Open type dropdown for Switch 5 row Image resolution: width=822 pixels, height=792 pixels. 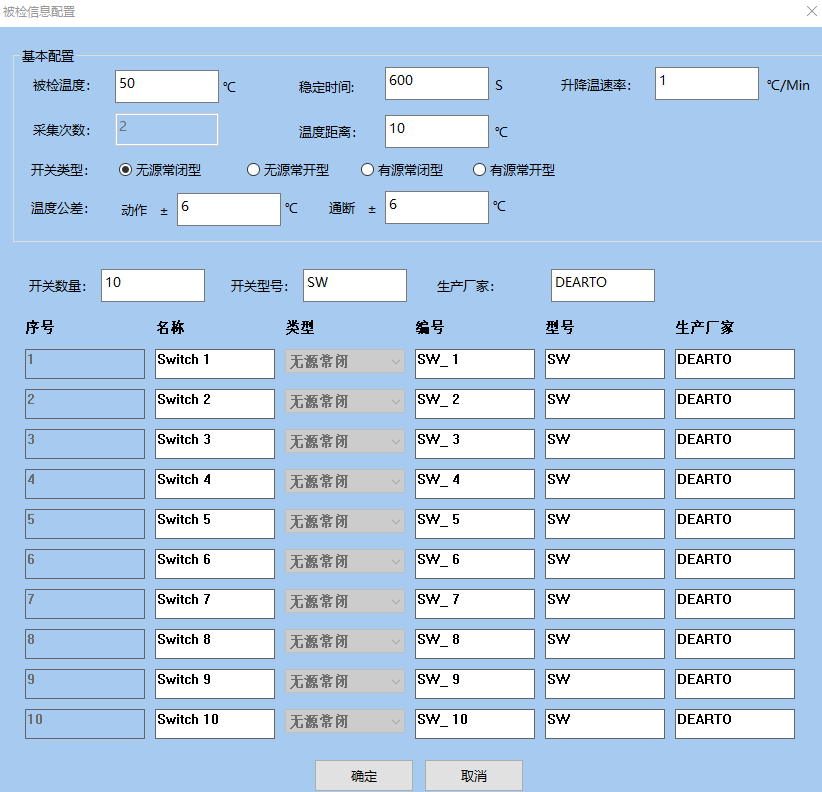click(344, 522)
